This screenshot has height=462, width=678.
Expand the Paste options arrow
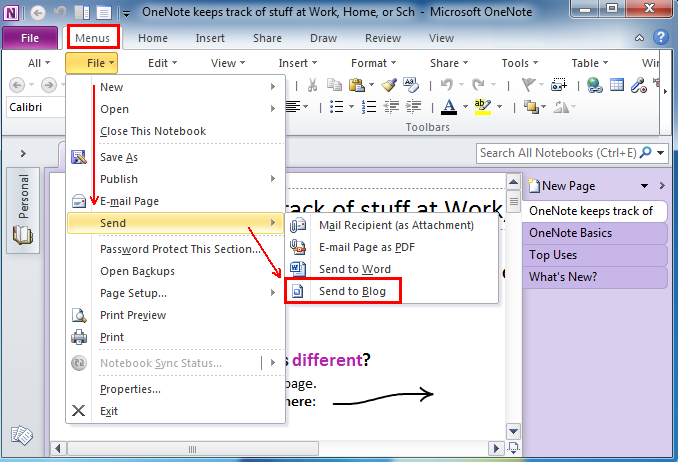(371, 85)
